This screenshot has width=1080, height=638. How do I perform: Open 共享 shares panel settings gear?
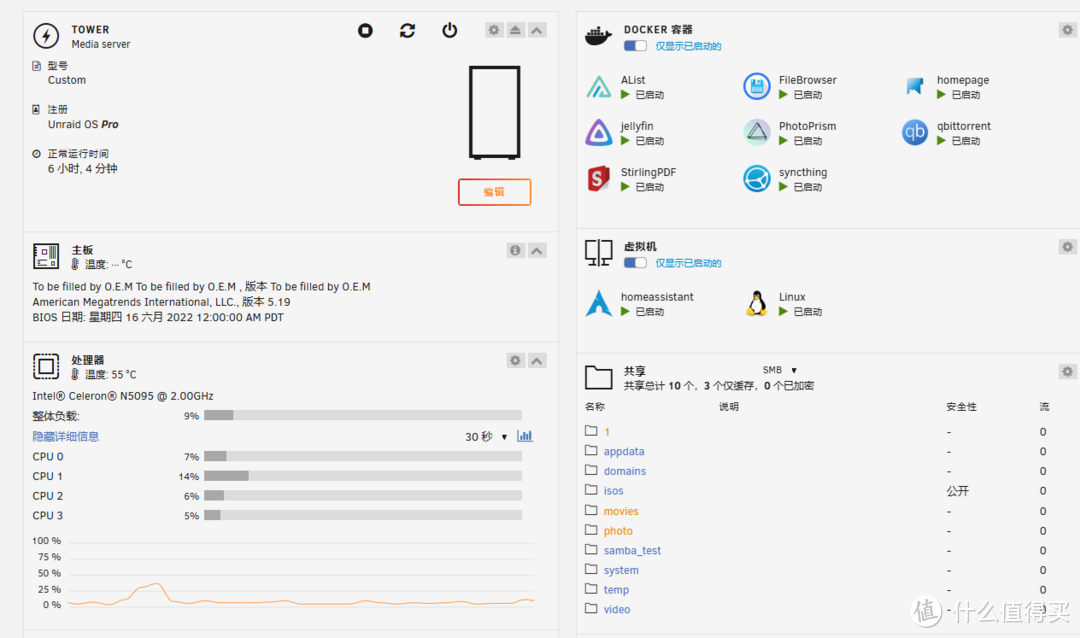(1067, 371)
